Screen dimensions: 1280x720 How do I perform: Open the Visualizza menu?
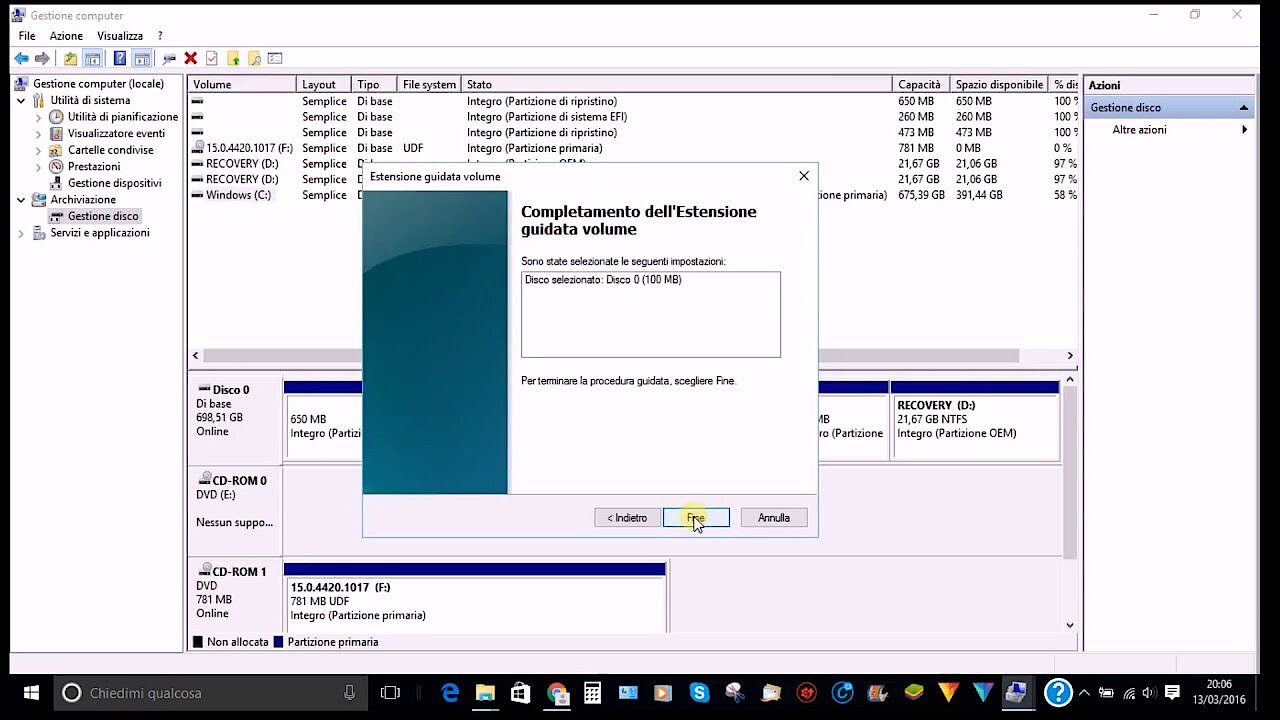[x=120, y=36]
